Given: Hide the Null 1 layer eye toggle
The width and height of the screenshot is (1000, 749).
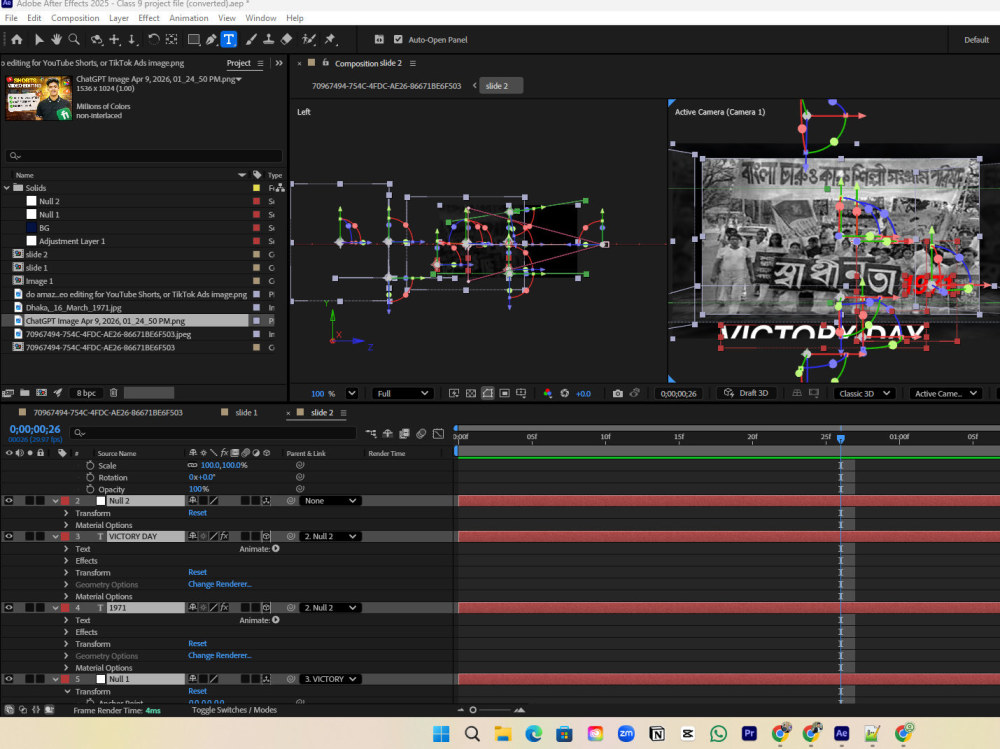Looking at the screenshot, I should pos(9,679).
